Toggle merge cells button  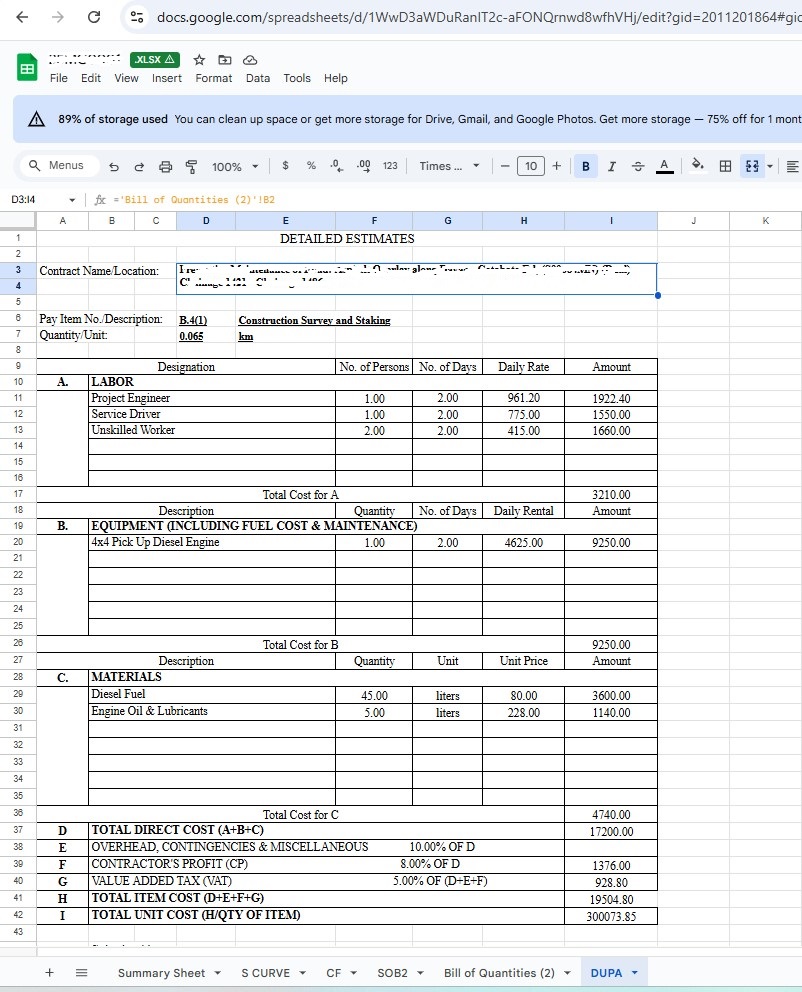pyautogui.click(x=752, y=166)
